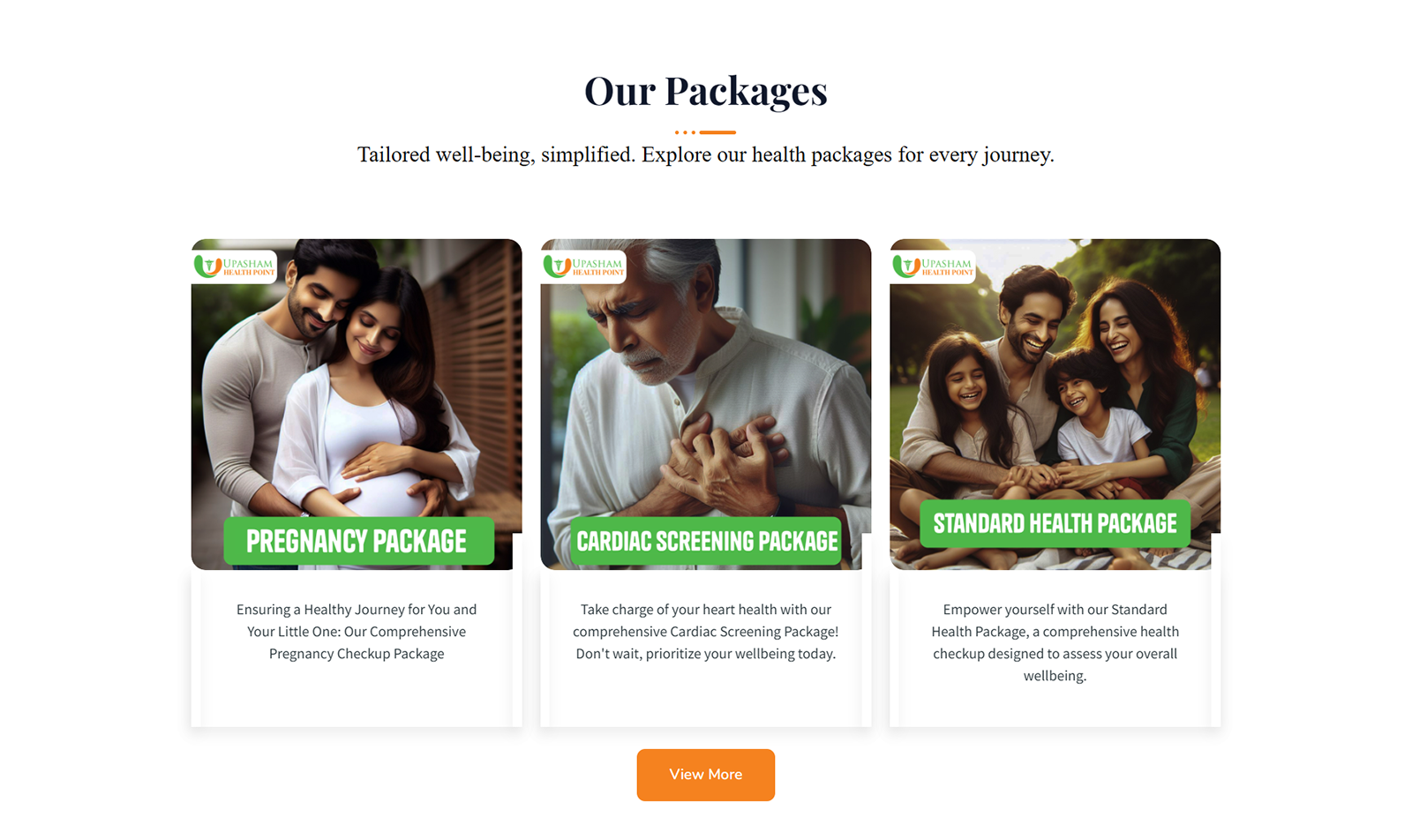
Task: Click the Tailored well-being subtitle text
Action: (706, 155)
